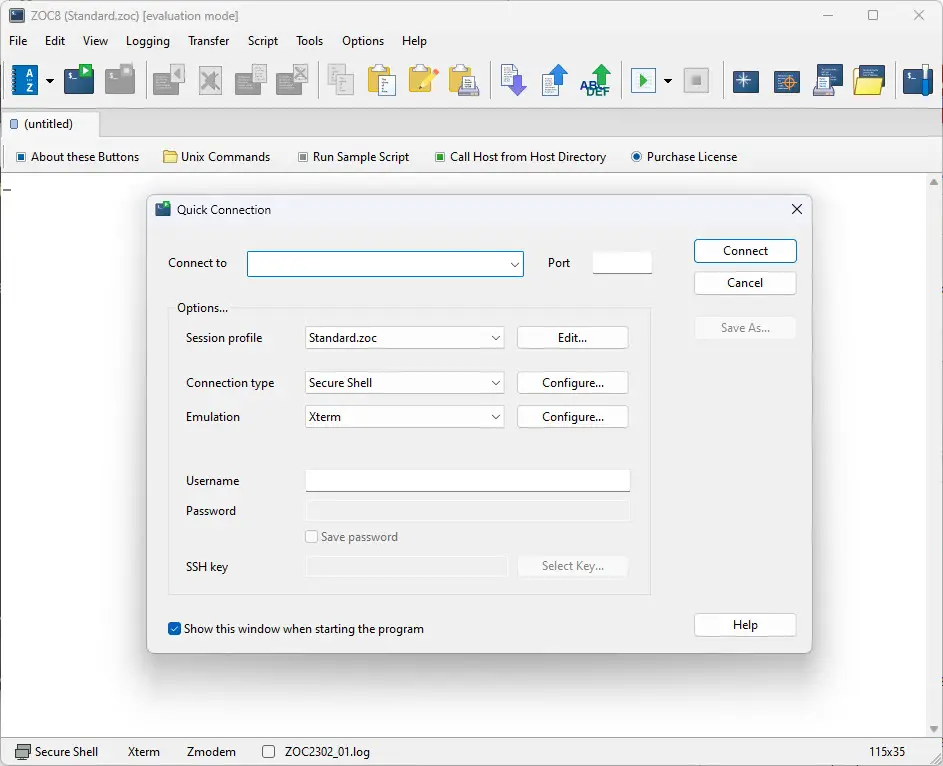Click the yellow folder over terminal icon
The width and height of the screenshot is (943, 766).
point(869,80)
